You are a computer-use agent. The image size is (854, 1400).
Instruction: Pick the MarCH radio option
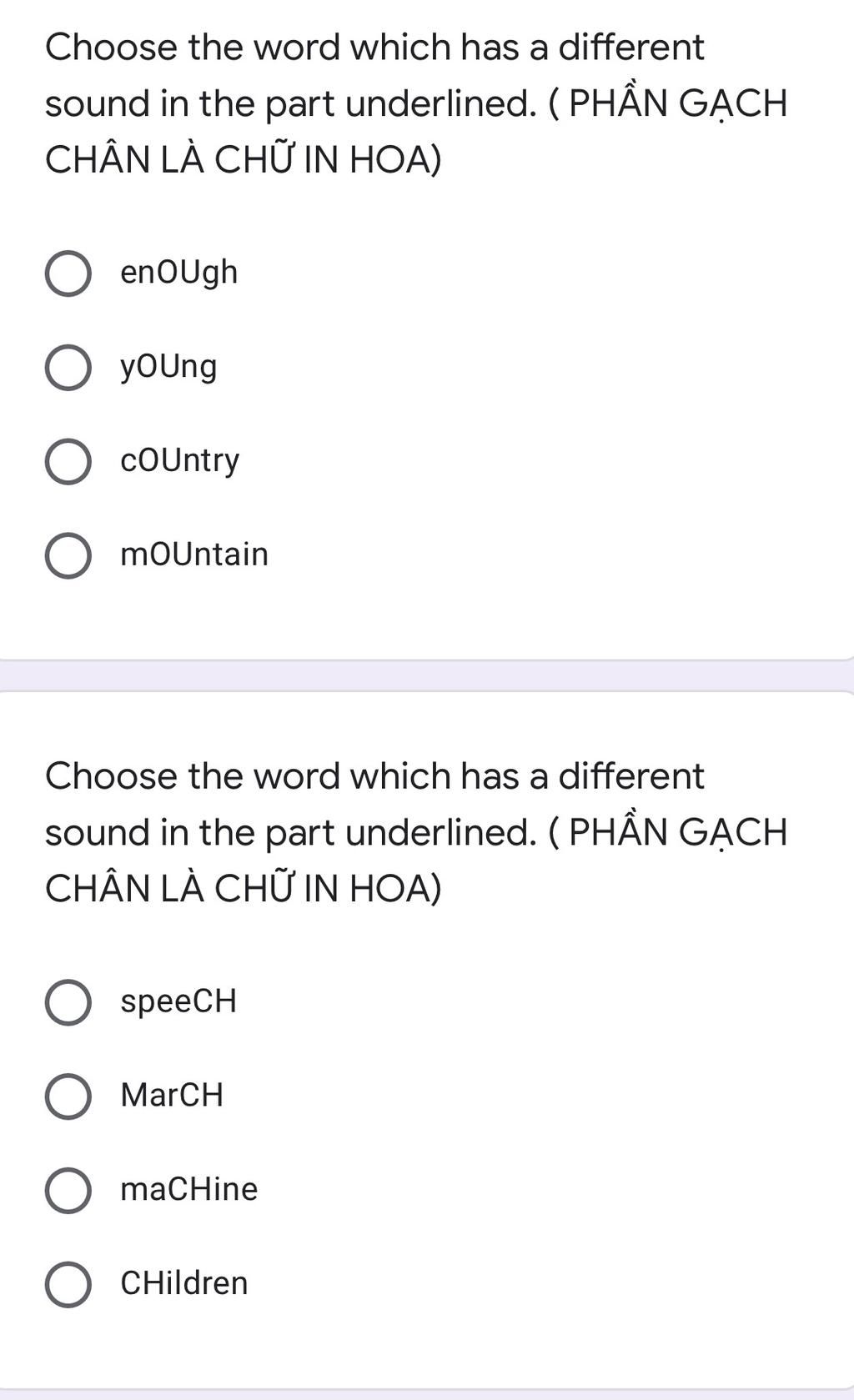[x=68, y=1096]
